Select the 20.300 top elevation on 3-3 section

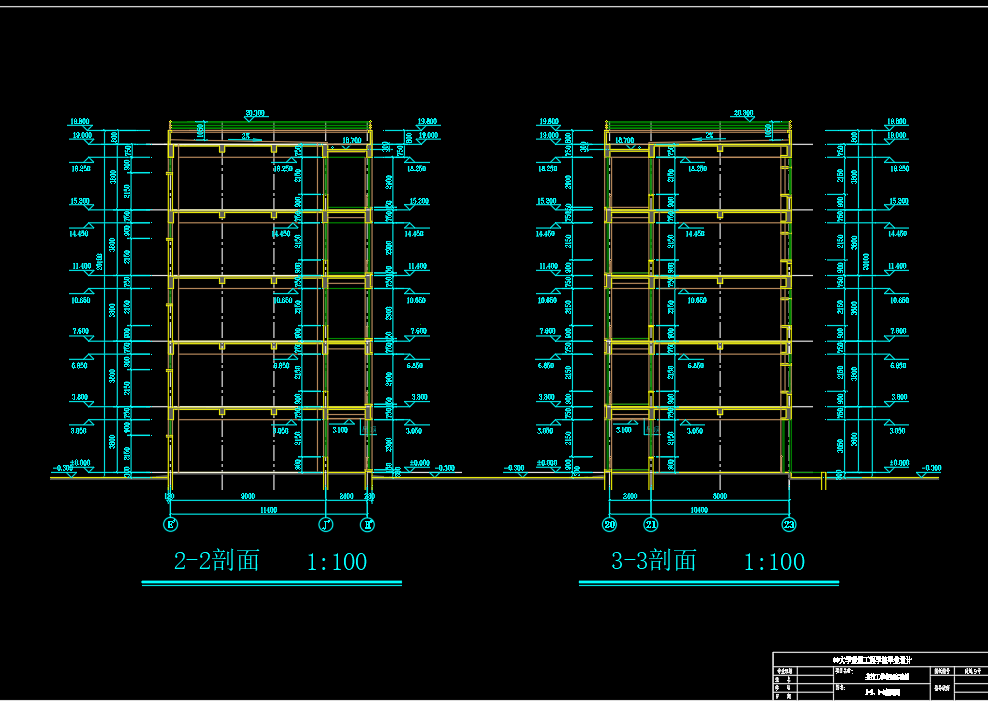tap(742, 114)
